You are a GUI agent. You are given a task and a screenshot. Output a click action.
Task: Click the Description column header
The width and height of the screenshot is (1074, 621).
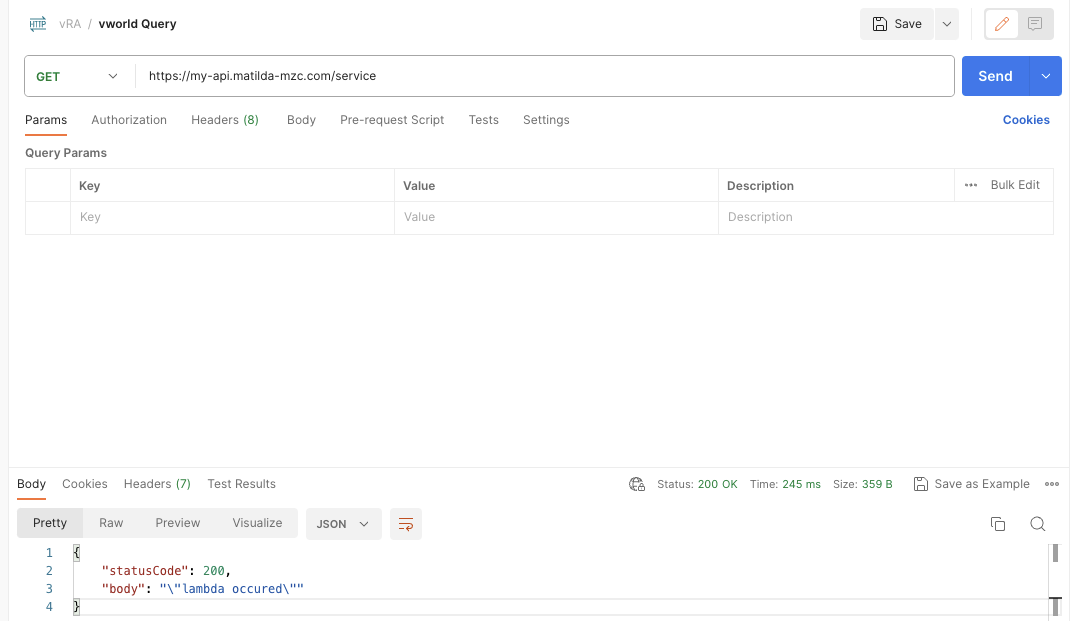coord(760,186)
